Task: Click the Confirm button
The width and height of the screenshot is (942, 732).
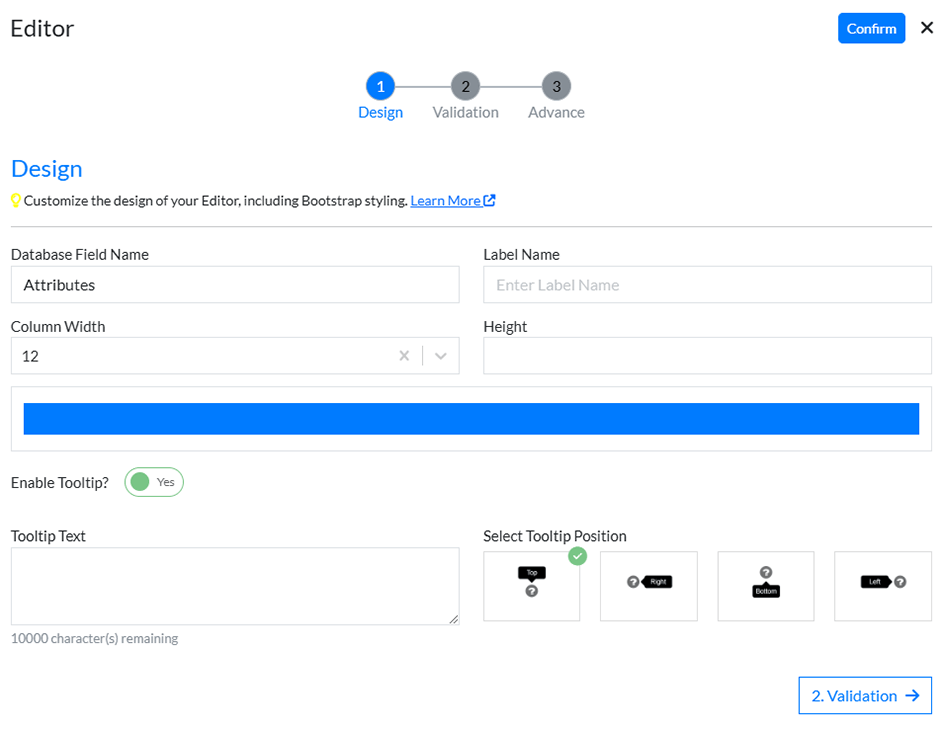Action: pyautogui.click(x=871, y=28)
